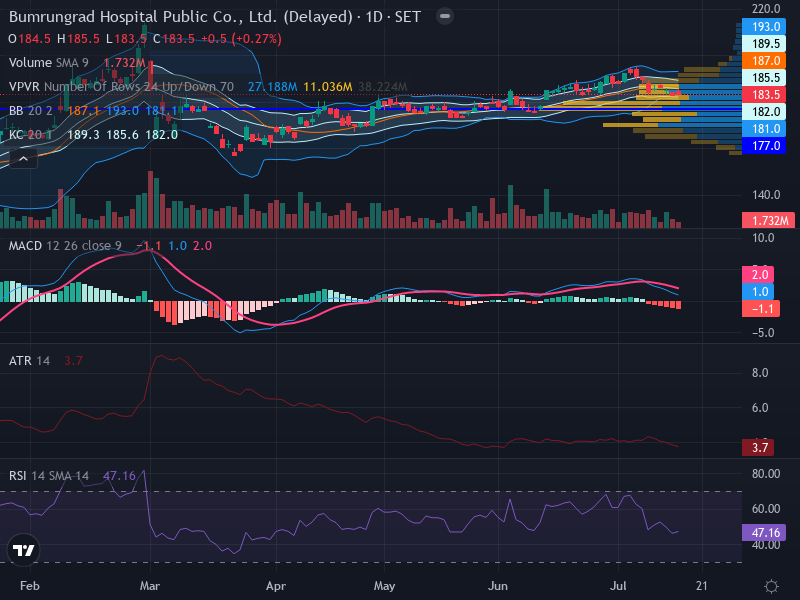
Task: Click the 185.5 price scale label
Action: click(x=764, y=78)
